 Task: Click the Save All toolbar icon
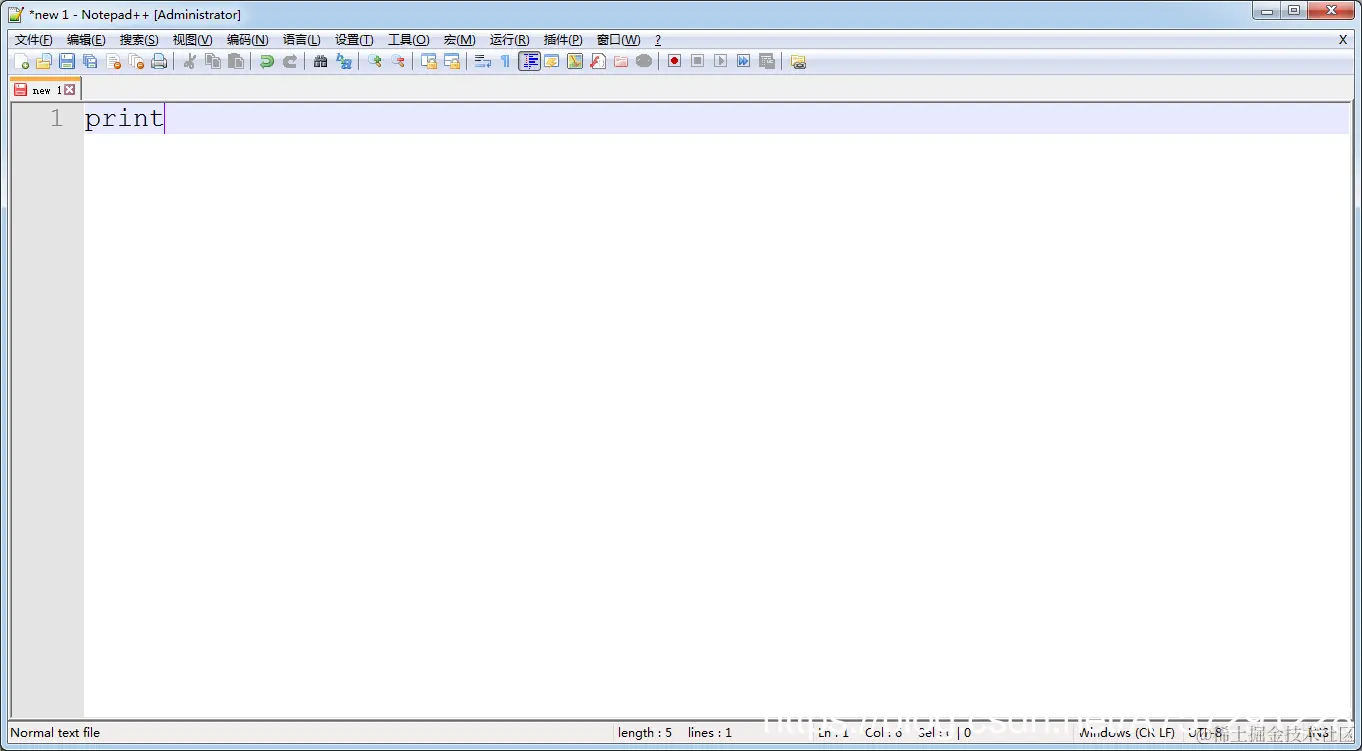pyautogui.click(x=90, y=61)
